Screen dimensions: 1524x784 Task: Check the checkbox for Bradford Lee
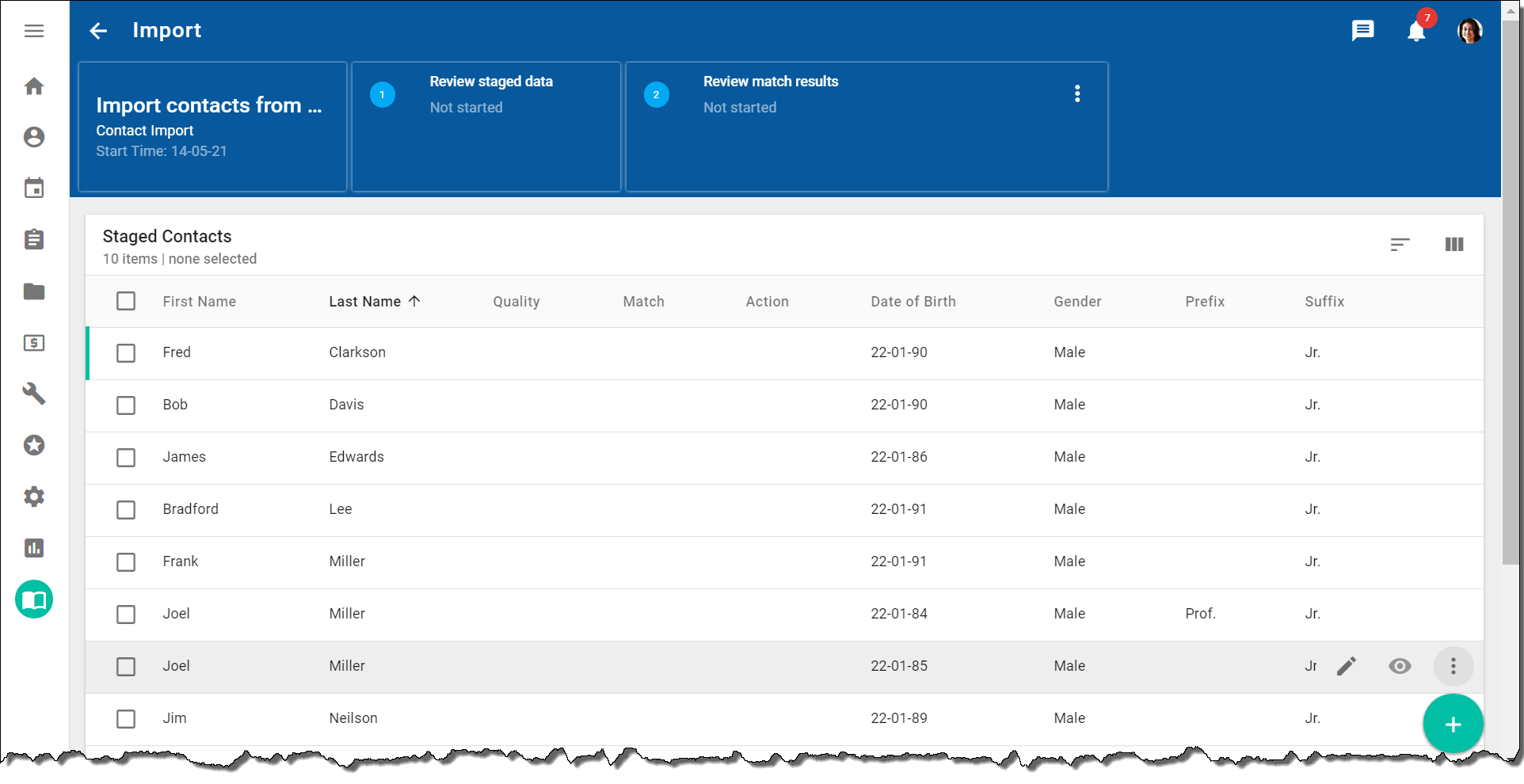126,510
